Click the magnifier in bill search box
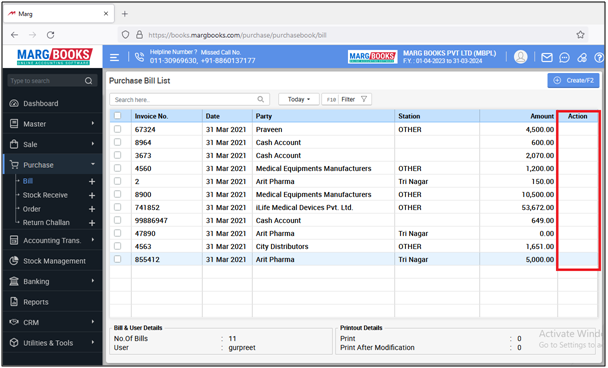 click(261, 99)
